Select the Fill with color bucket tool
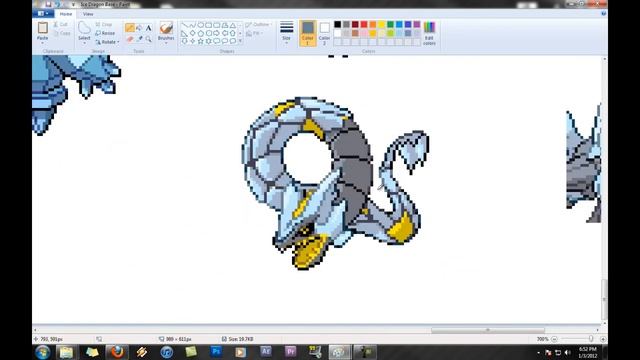Viewport: 640px width, 360px height. coord(139,27)
